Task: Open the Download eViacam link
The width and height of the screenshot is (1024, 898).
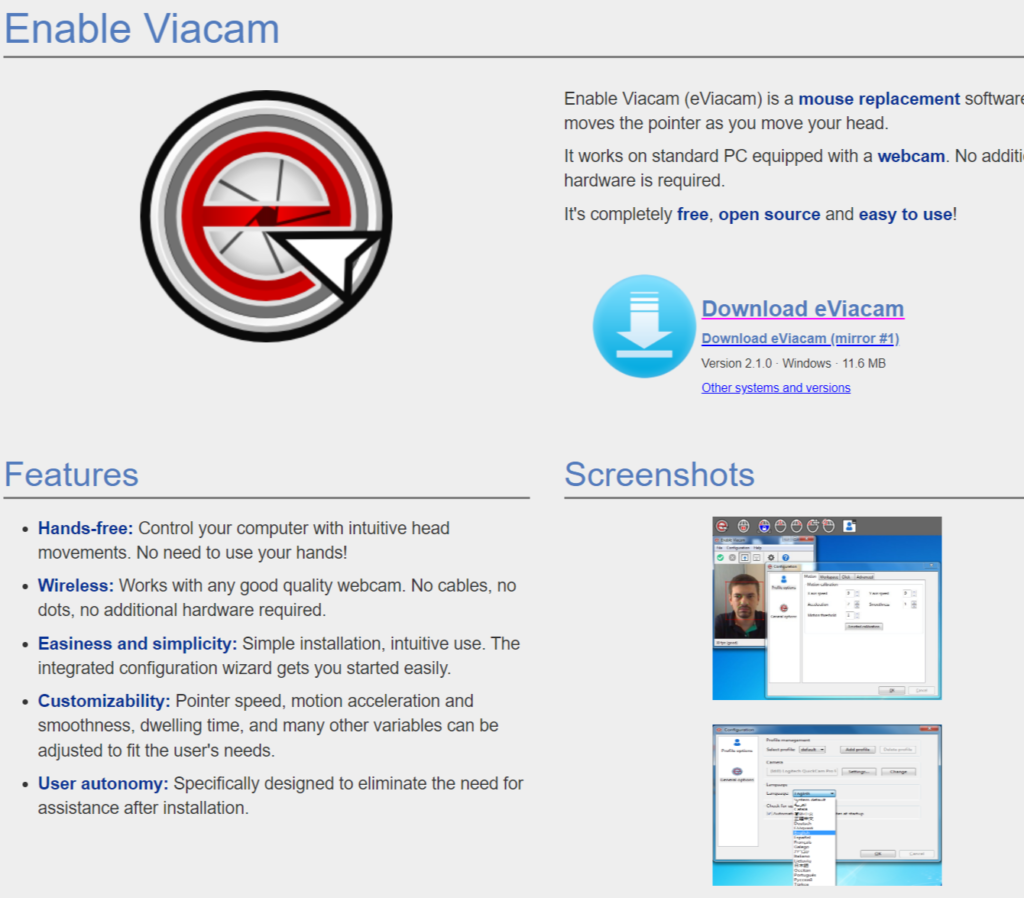Action: (x=802, y=309)
